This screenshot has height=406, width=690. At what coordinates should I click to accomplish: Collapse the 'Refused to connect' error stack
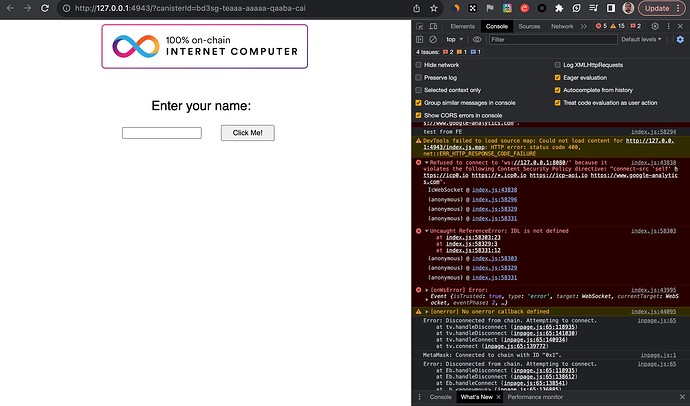click(x=426, y=163)
